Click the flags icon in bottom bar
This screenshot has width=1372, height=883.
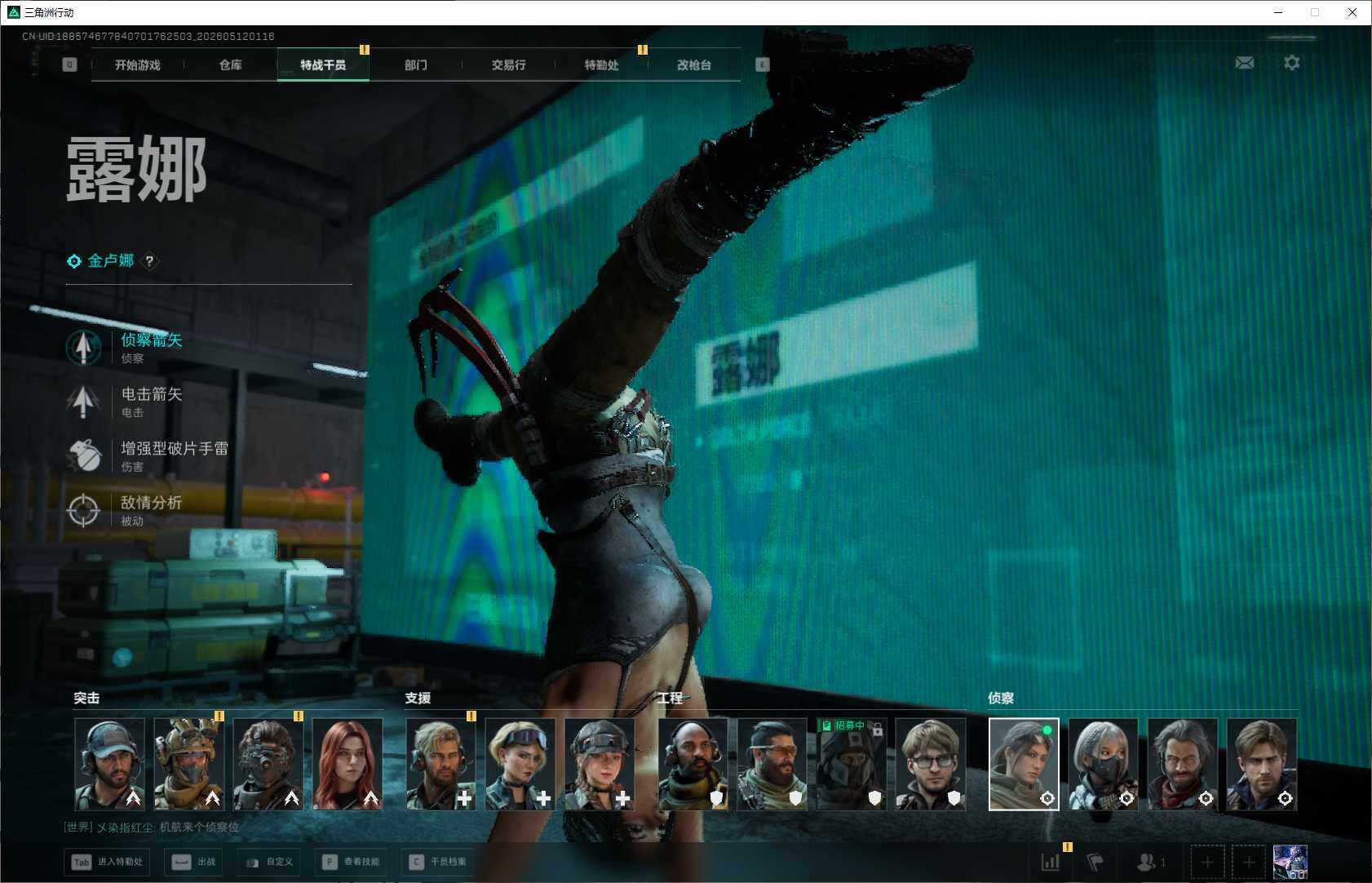1095,862
